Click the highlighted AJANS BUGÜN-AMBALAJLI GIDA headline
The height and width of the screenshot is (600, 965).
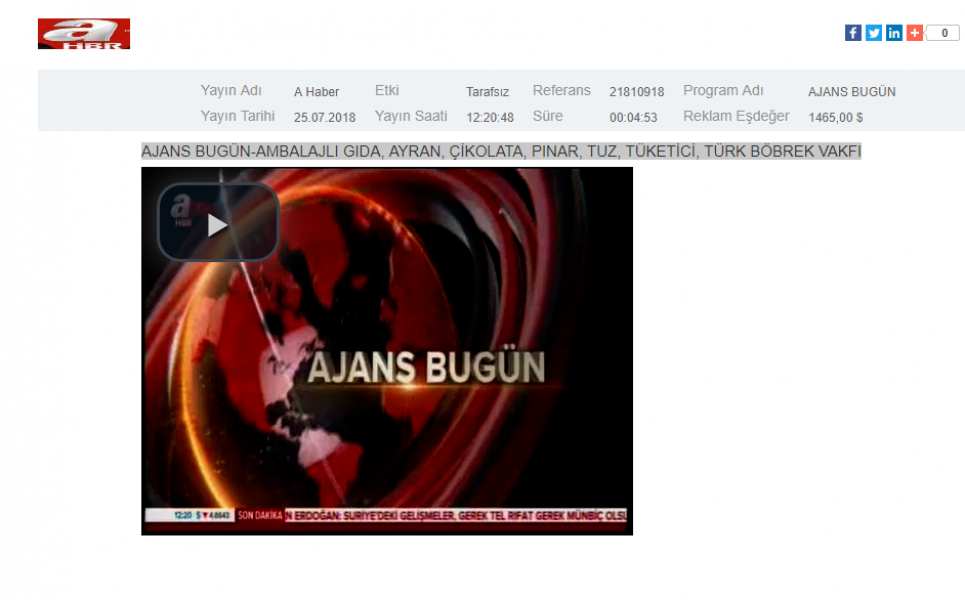501,151
